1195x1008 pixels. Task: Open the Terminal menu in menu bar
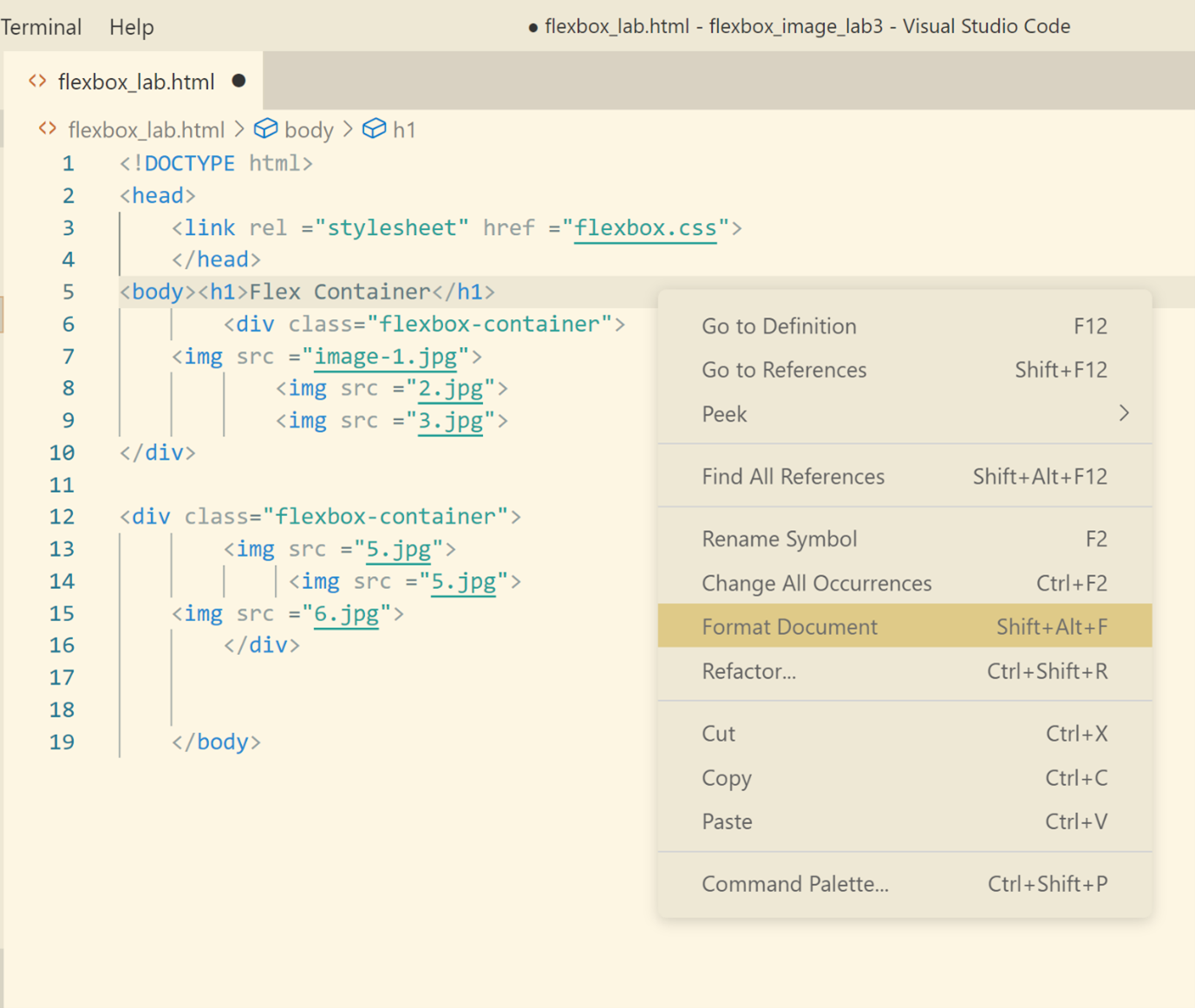click(41, 27)
